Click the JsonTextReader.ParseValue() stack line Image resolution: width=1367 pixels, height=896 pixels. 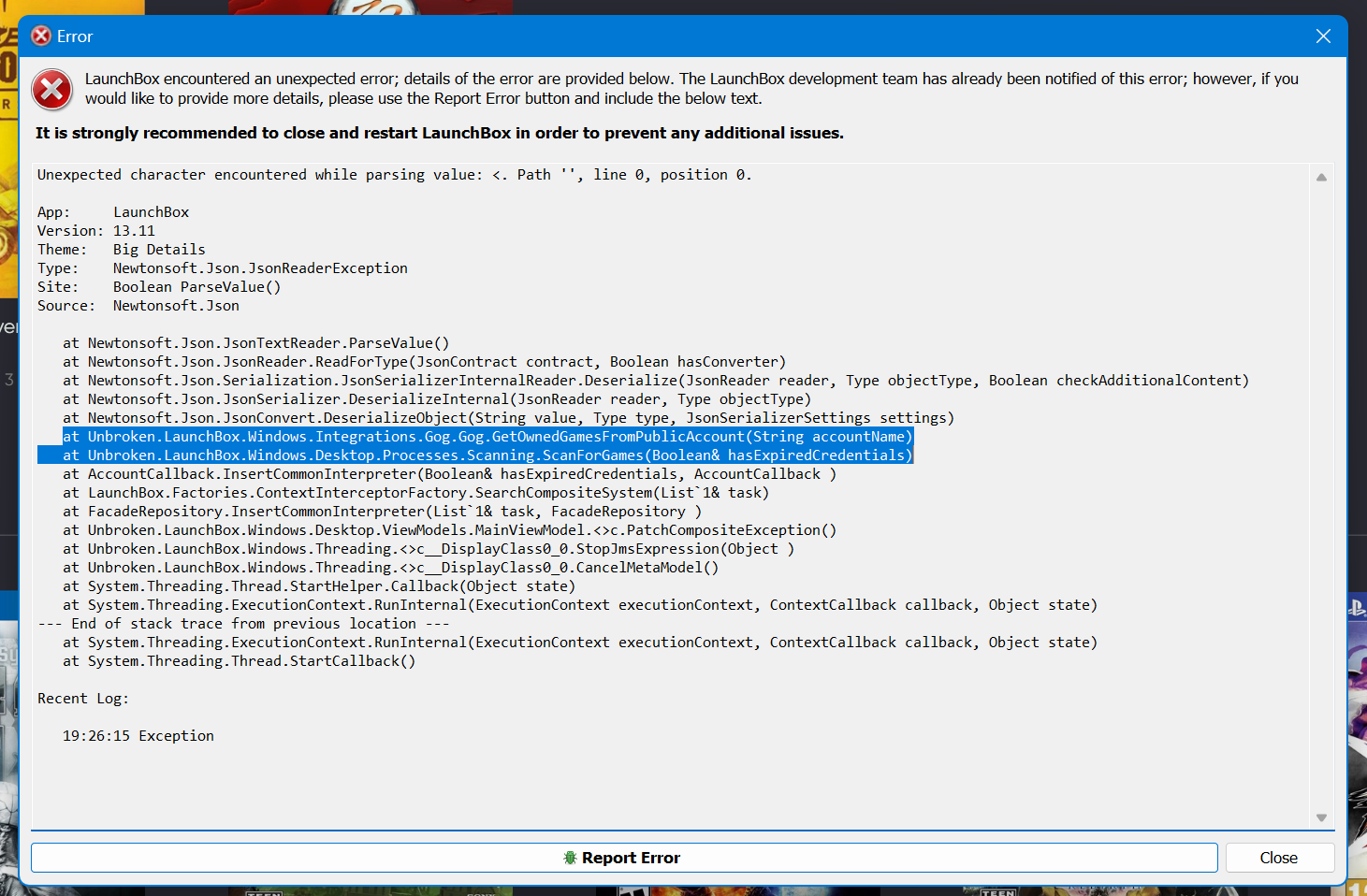(x=256, y=343)
